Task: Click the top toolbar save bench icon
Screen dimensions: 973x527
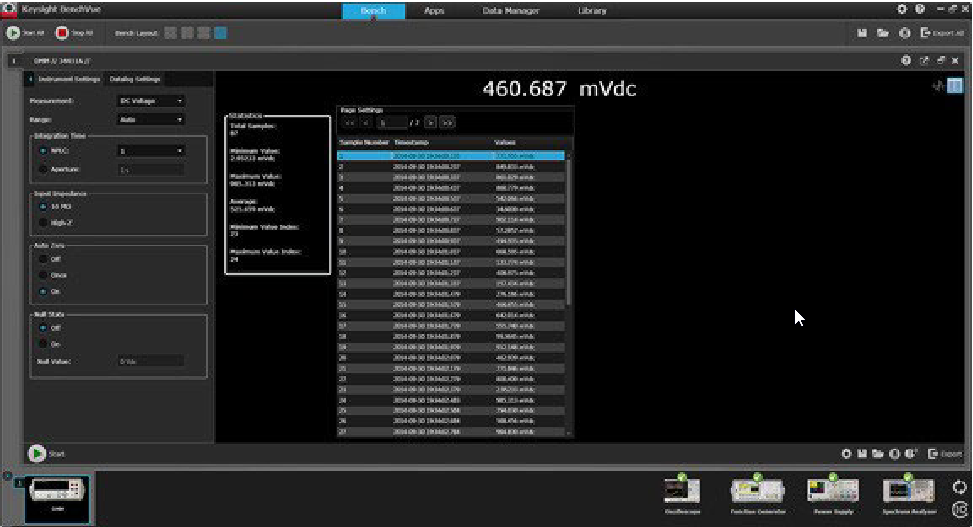Action: tap(862, 33)
